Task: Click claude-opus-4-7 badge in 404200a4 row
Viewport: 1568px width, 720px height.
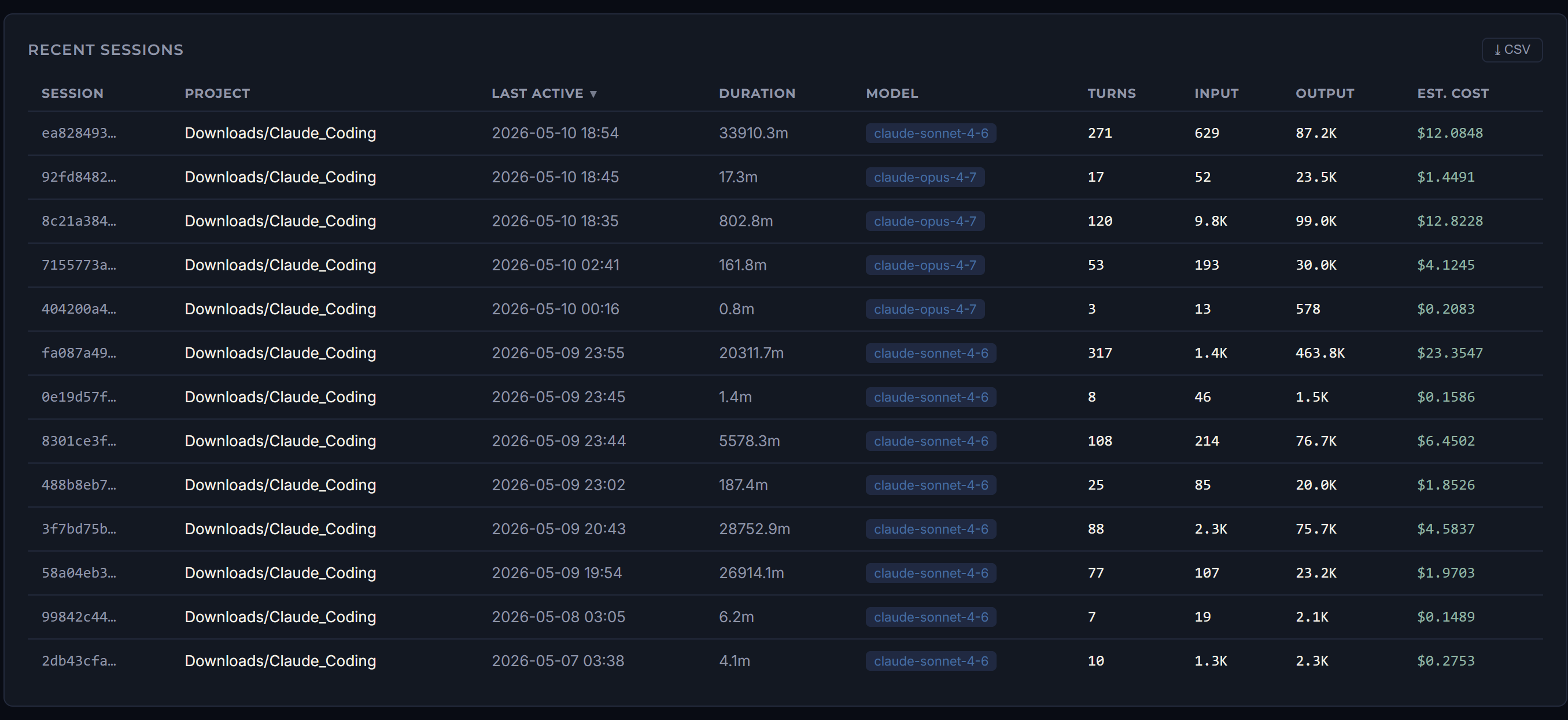Action: 925,309
